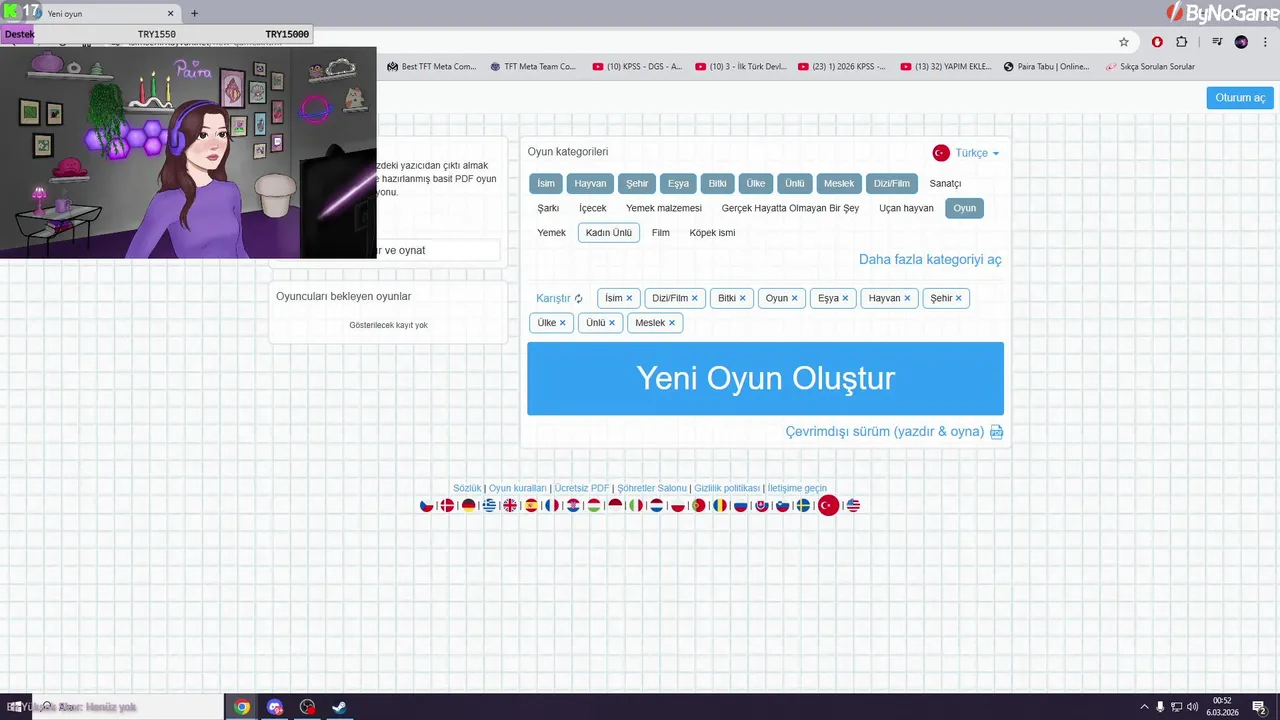Select the German flag language icon
Screen dimensions: 1280x720
tap(468, 506)
